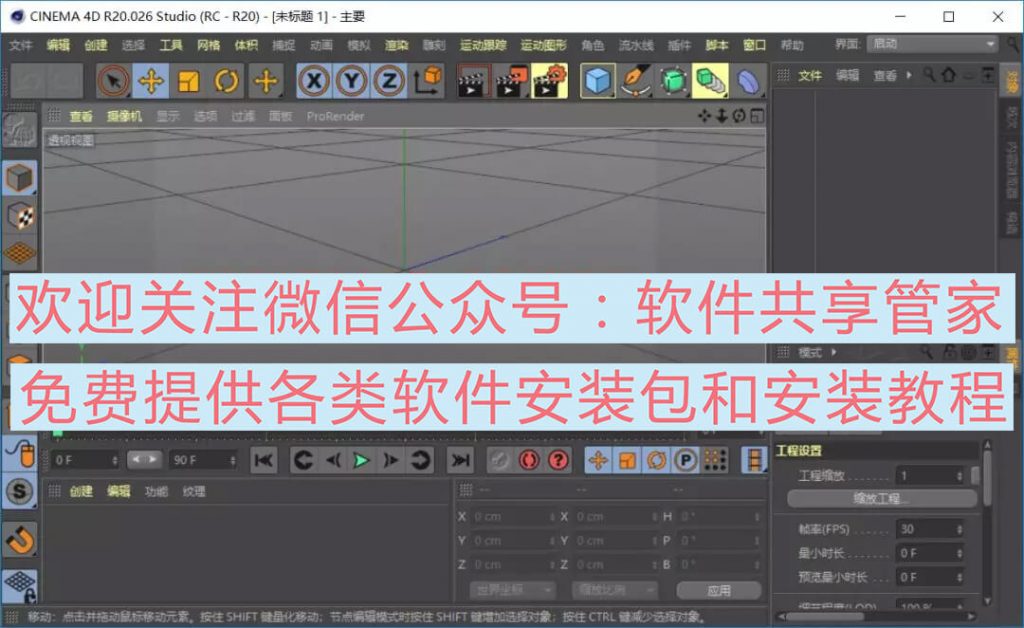
Task: Select the Scale tool in top toolbar
Action: click(189, 82)
